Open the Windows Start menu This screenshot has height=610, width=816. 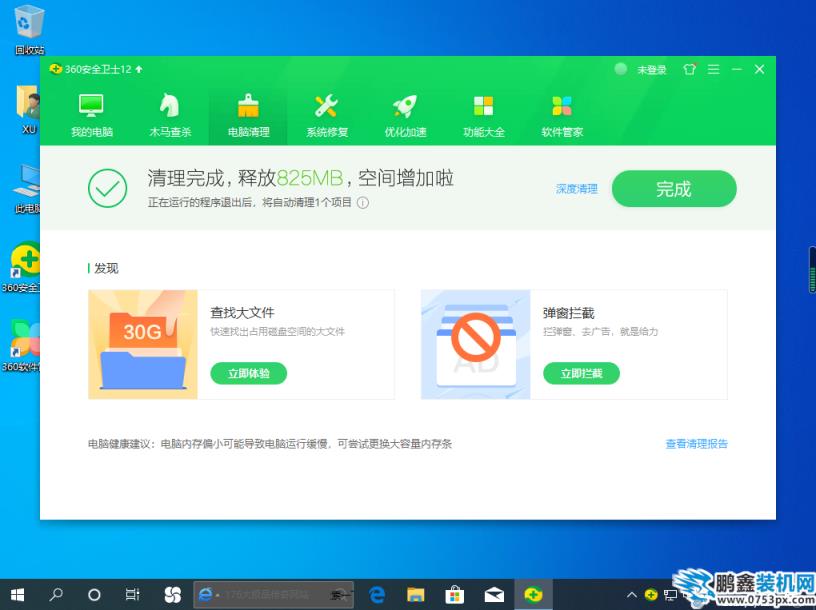(17, 594)
